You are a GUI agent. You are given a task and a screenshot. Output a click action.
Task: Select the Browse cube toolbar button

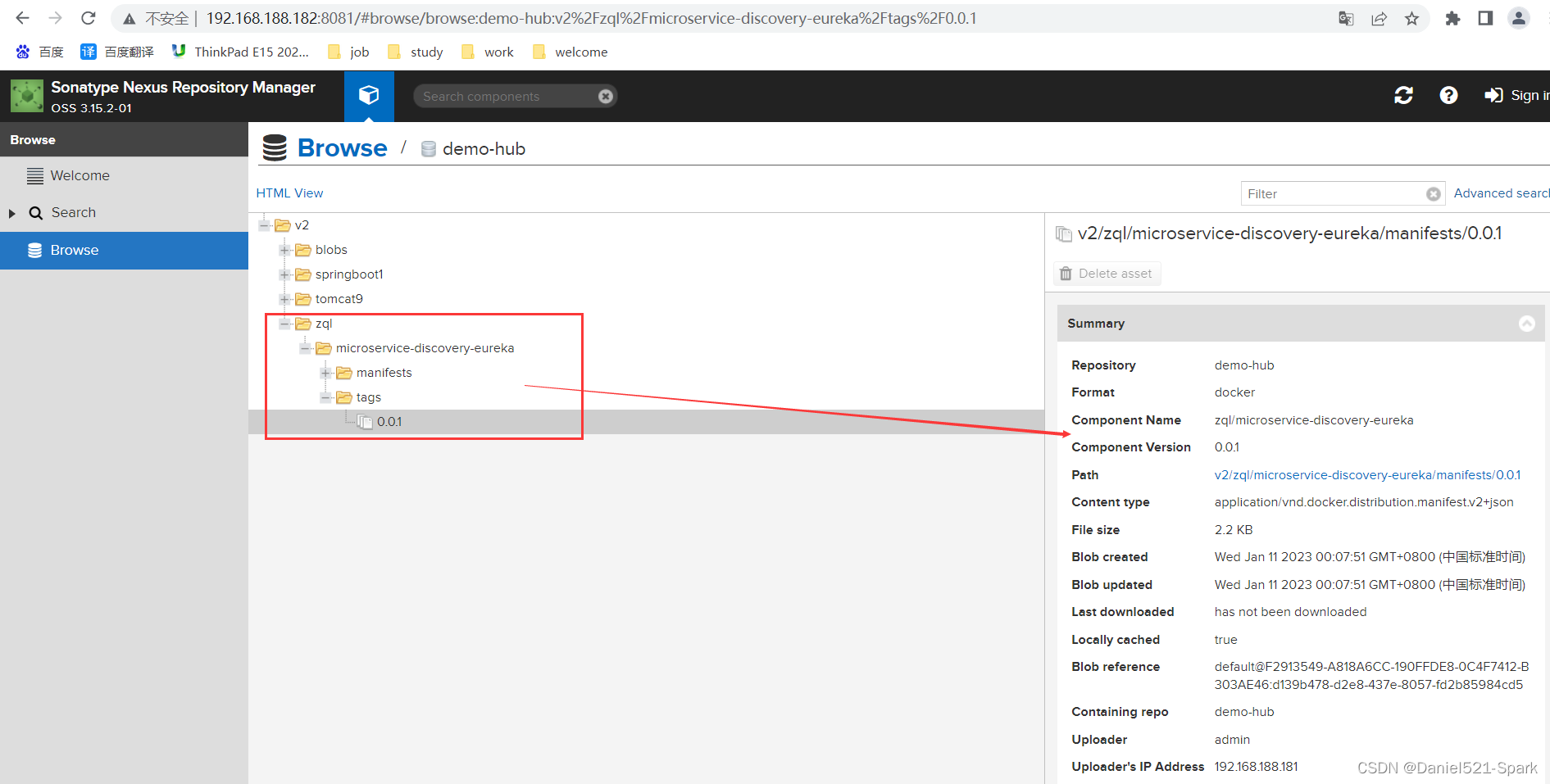(369, 96)
